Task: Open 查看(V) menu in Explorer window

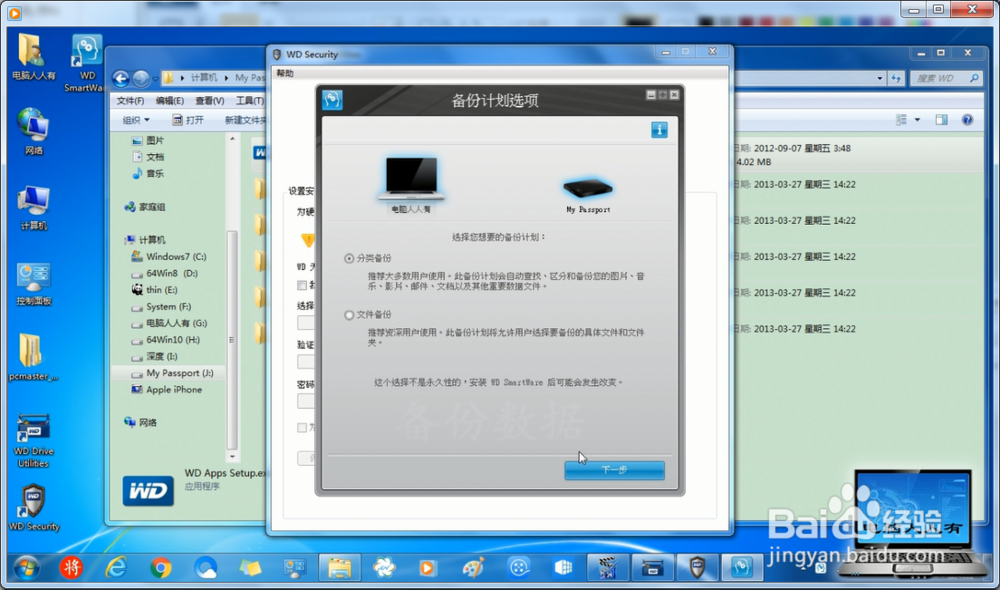Action: pos(210,101)
